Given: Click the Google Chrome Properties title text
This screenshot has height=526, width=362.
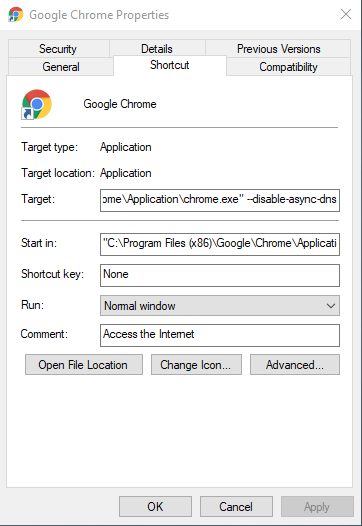Looking at the screenshot, I should [x=99, y=15].
